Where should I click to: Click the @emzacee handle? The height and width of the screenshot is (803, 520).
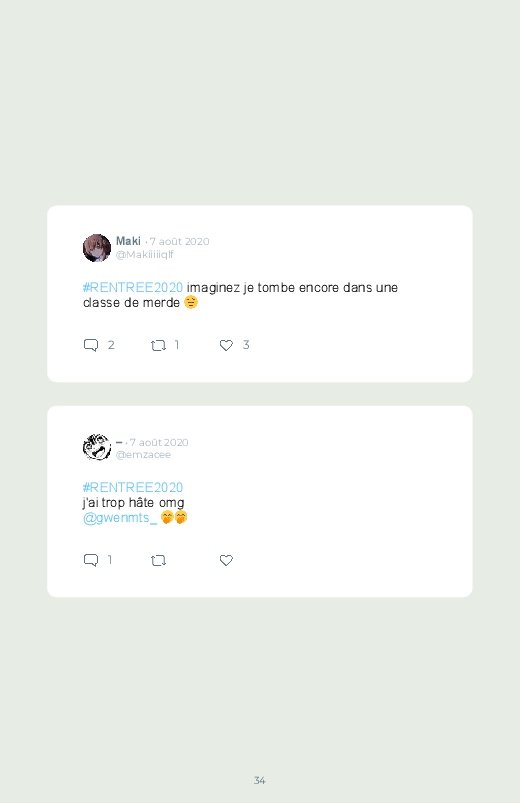(x=143, y=455)
